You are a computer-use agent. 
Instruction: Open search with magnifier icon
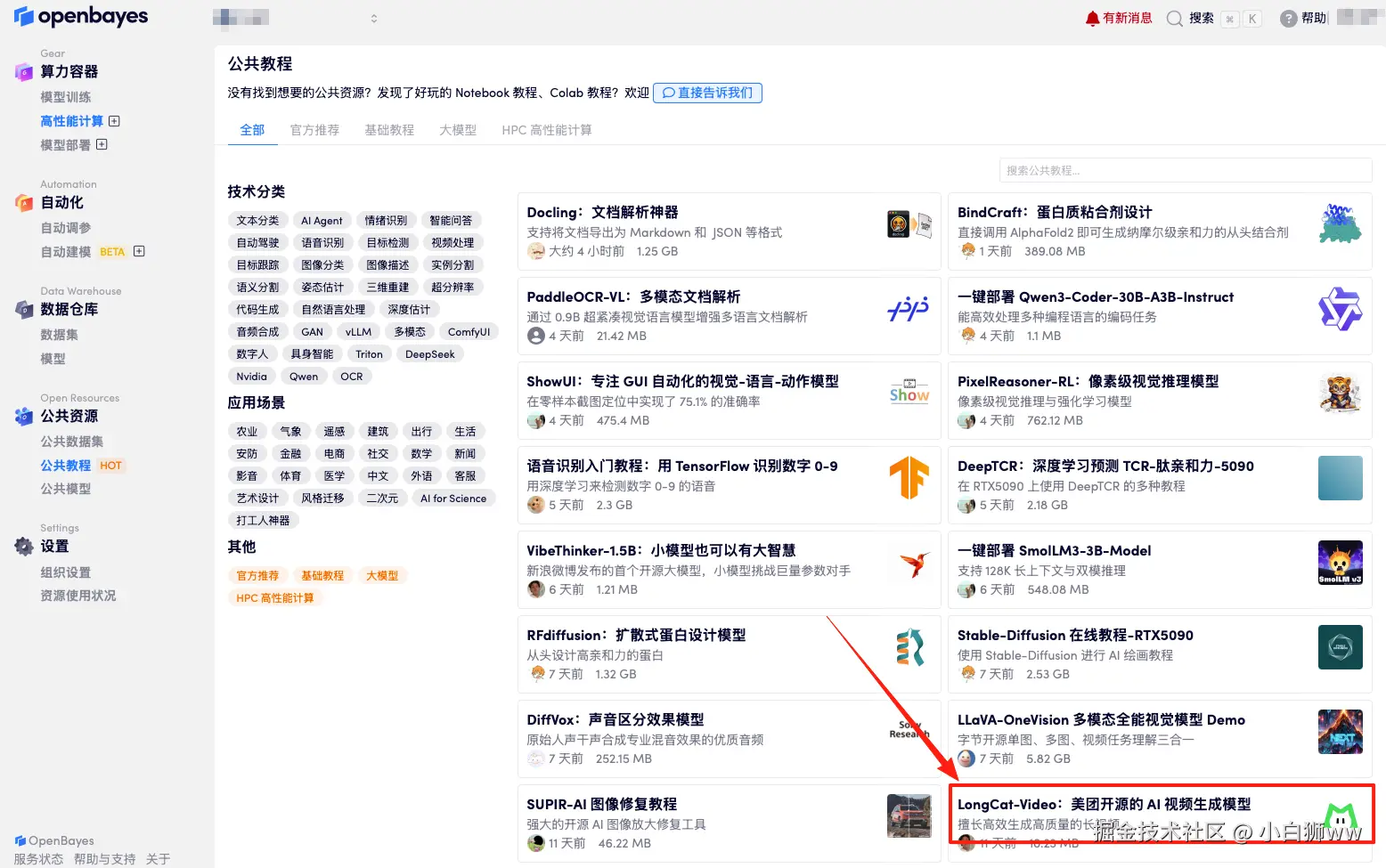[x=1175, y=19]
